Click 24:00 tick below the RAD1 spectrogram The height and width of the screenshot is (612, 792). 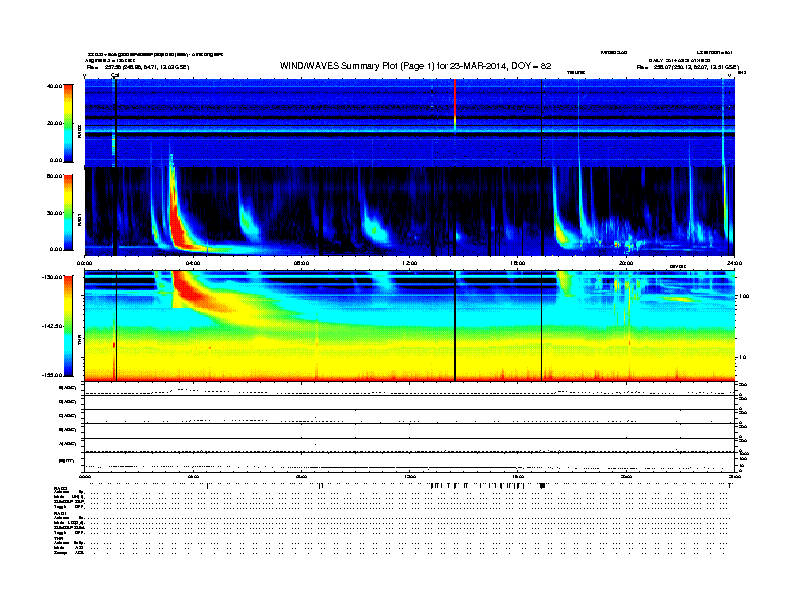(x=734, y=263)
